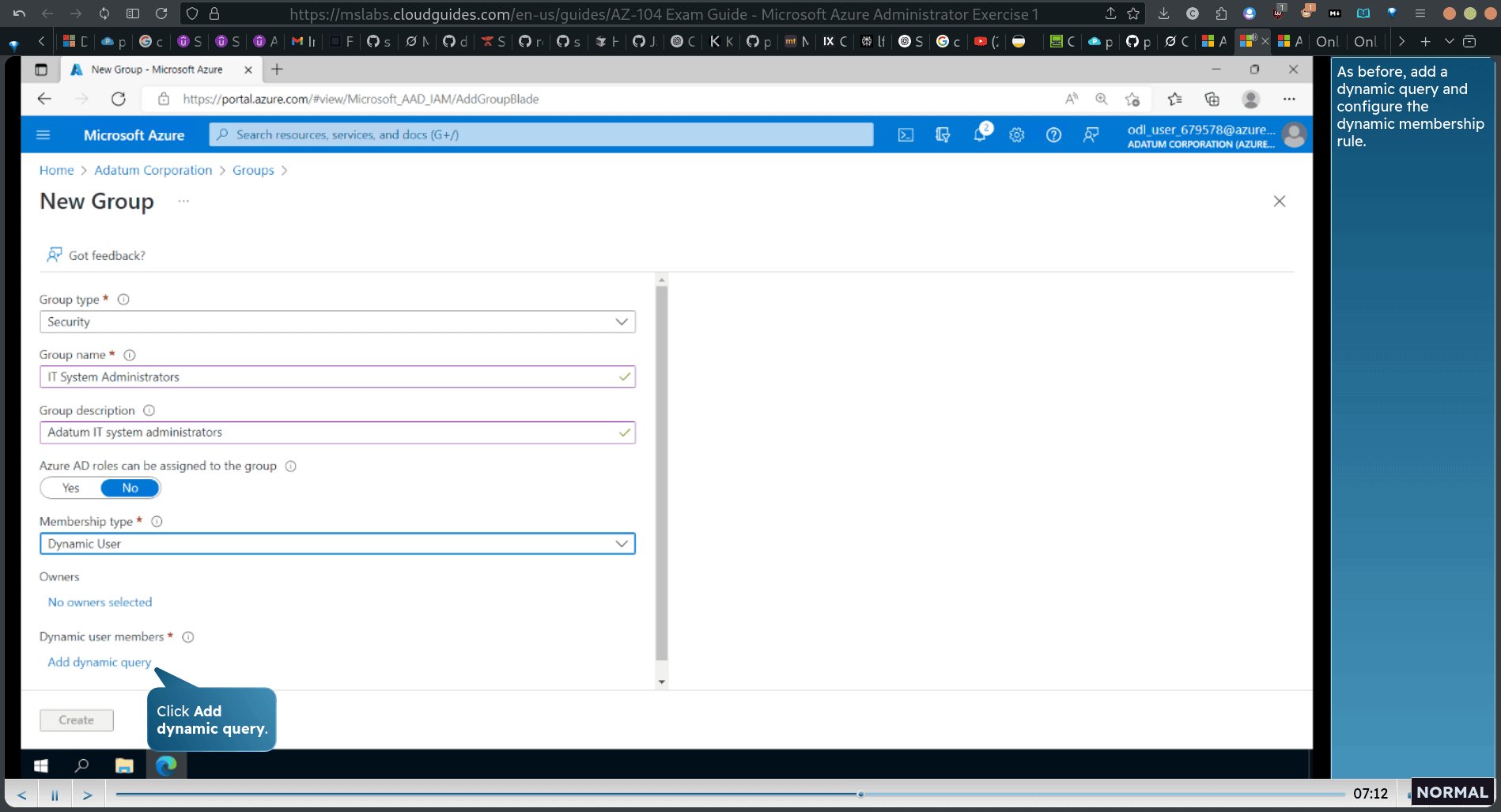This screenshot has width=1501, height=812.
Task: Close the New Group blade
Action: (x=1280, y=202)
